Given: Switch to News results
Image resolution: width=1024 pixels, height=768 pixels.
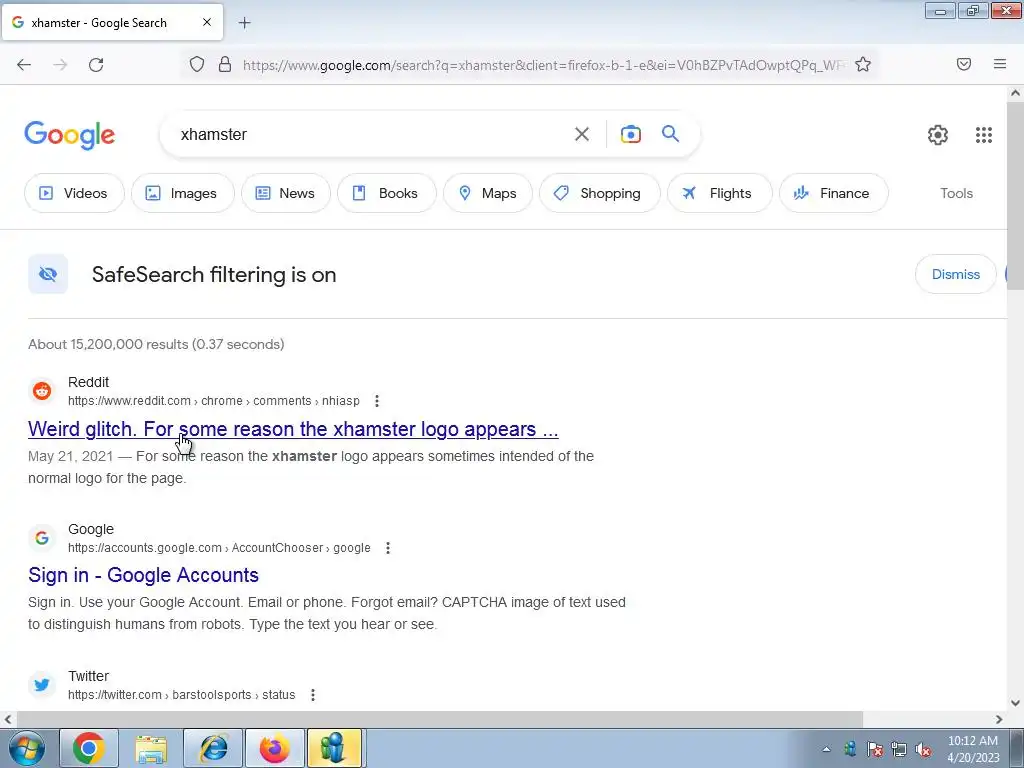Looking at the screenshot, I should (285, 193).
